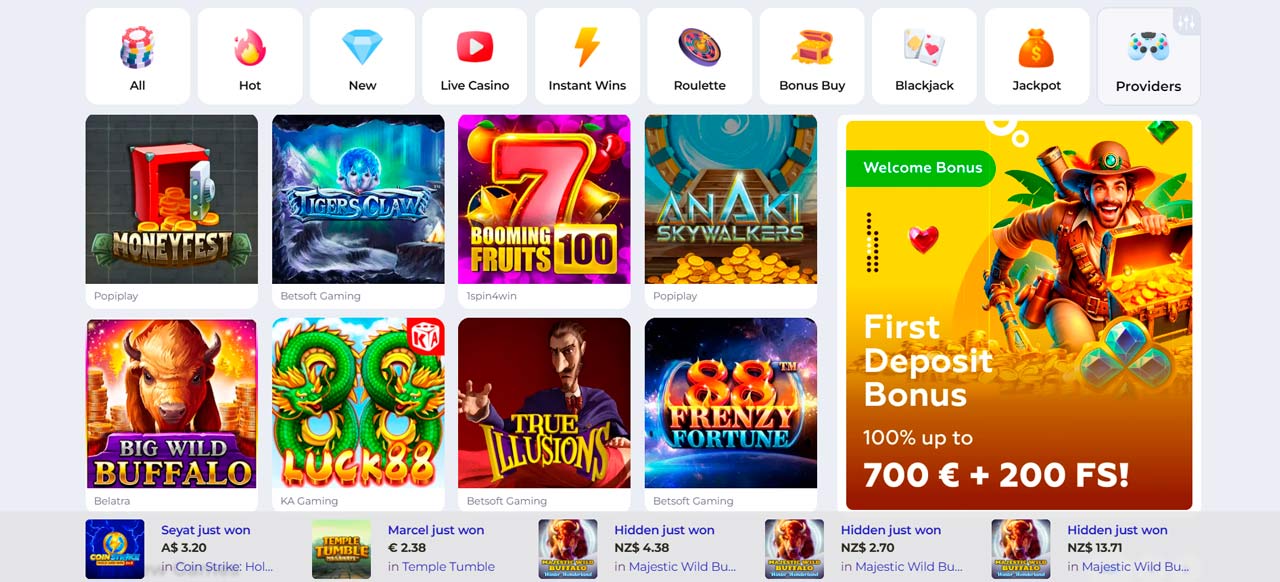Click the Welcome Bonus label
The image size is (1280, 582).
(922, 168)
